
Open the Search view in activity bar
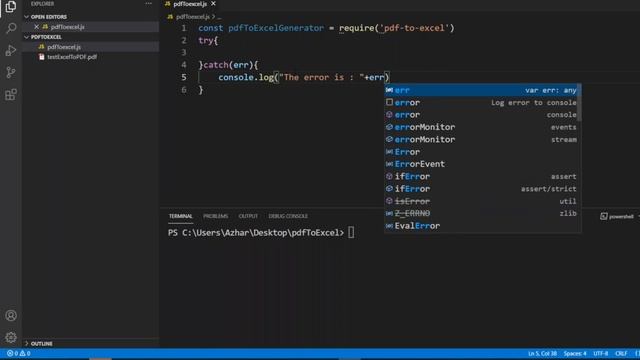click(x=11, y=28)
